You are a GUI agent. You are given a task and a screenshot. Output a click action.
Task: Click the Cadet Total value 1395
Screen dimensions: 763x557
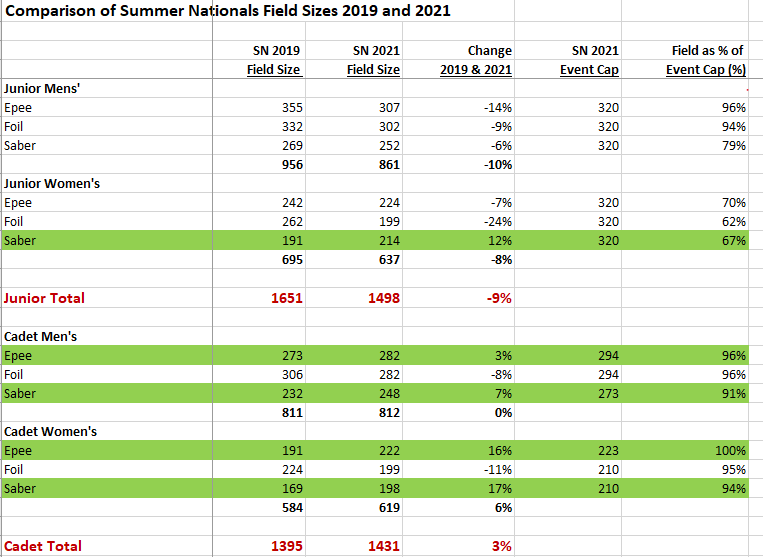click(287, 546)
